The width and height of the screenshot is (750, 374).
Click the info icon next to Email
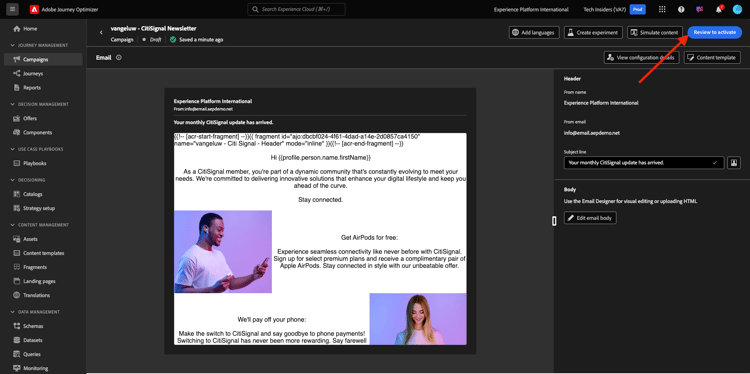[119, 57]
